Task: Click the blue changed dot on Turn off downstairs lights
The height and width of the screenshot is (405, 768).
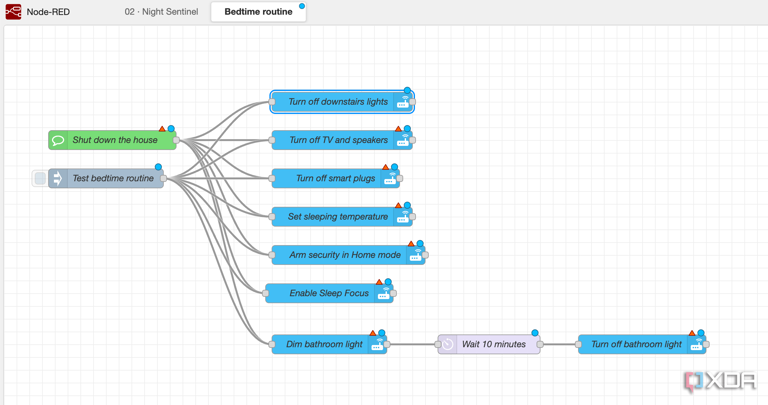Action: click(408, 91)
